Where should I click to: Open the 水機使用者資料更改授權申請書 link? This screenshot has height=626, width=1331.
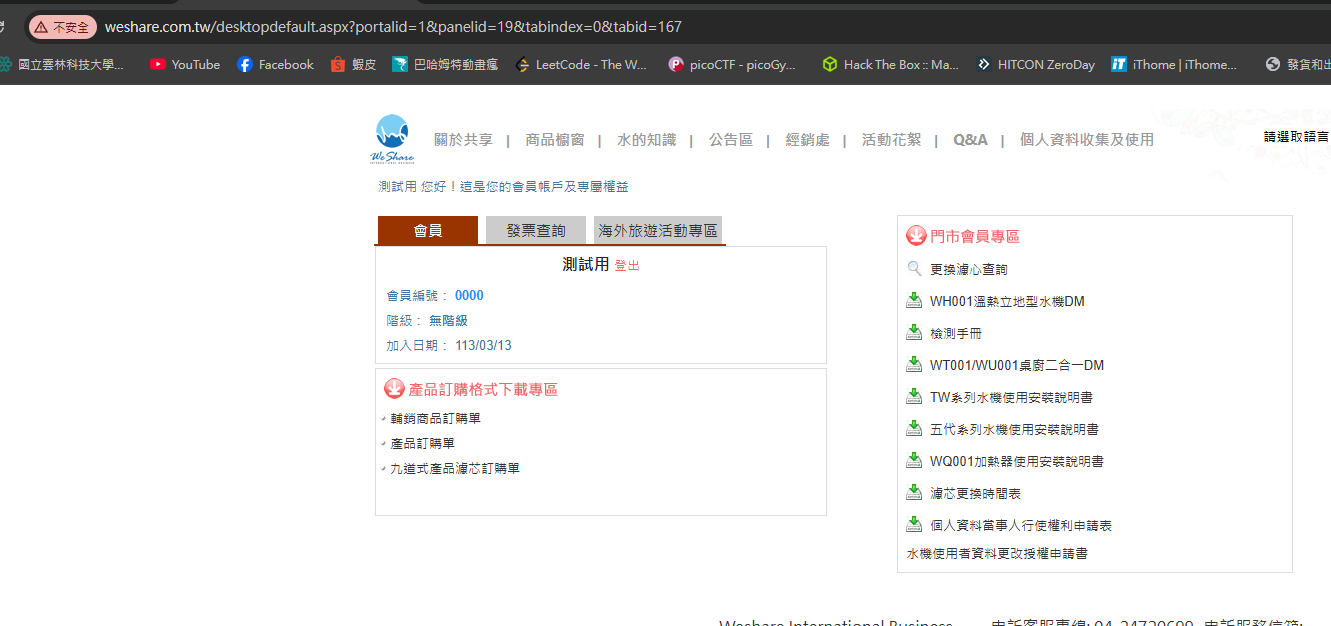(x=997, y=553)
